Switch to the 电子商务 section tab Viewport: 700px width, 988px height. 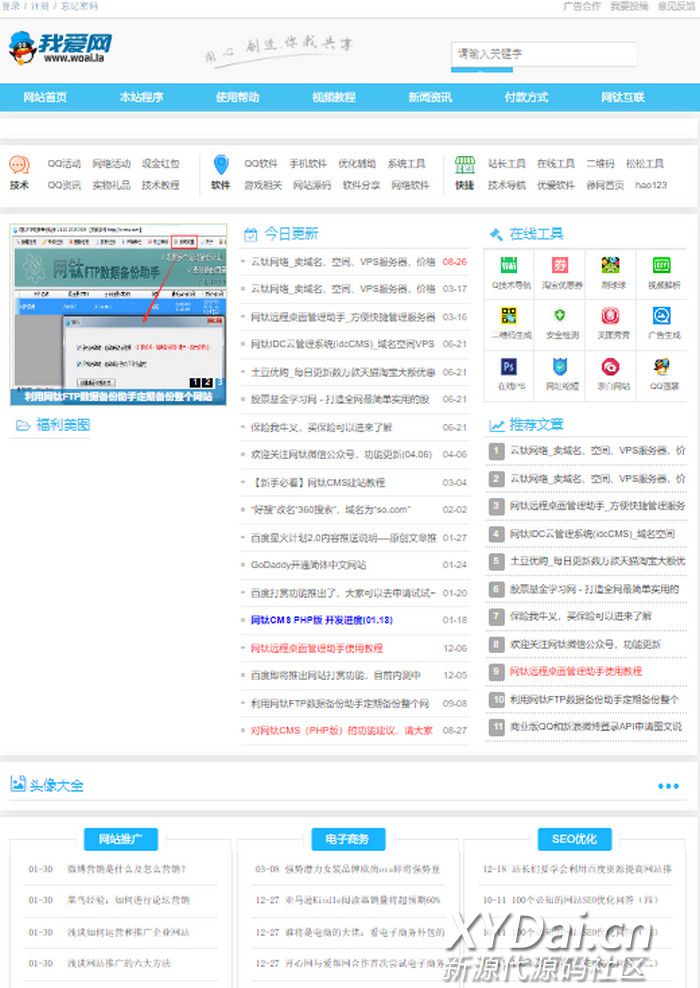[x=347, y=839]
